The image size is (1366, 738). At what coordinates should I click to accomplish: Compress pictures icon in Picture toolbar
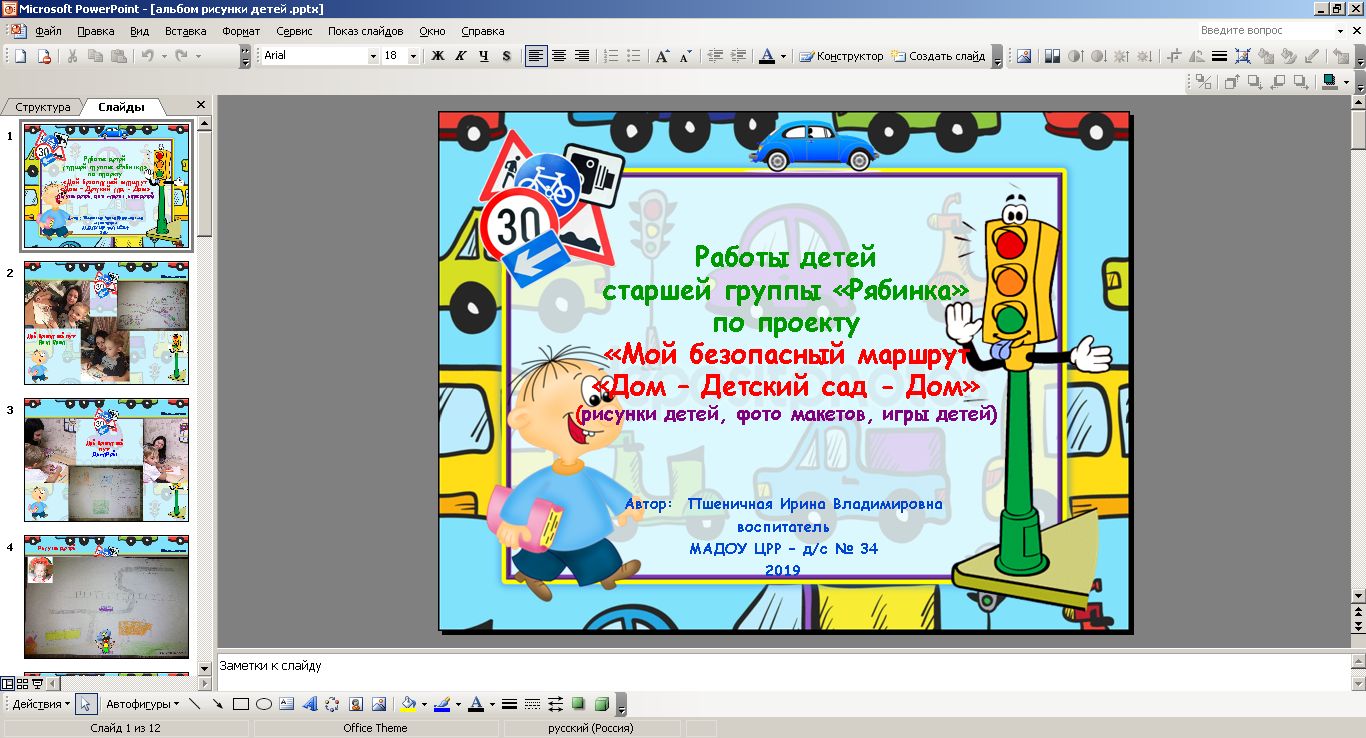click(x=1244, y=56)
